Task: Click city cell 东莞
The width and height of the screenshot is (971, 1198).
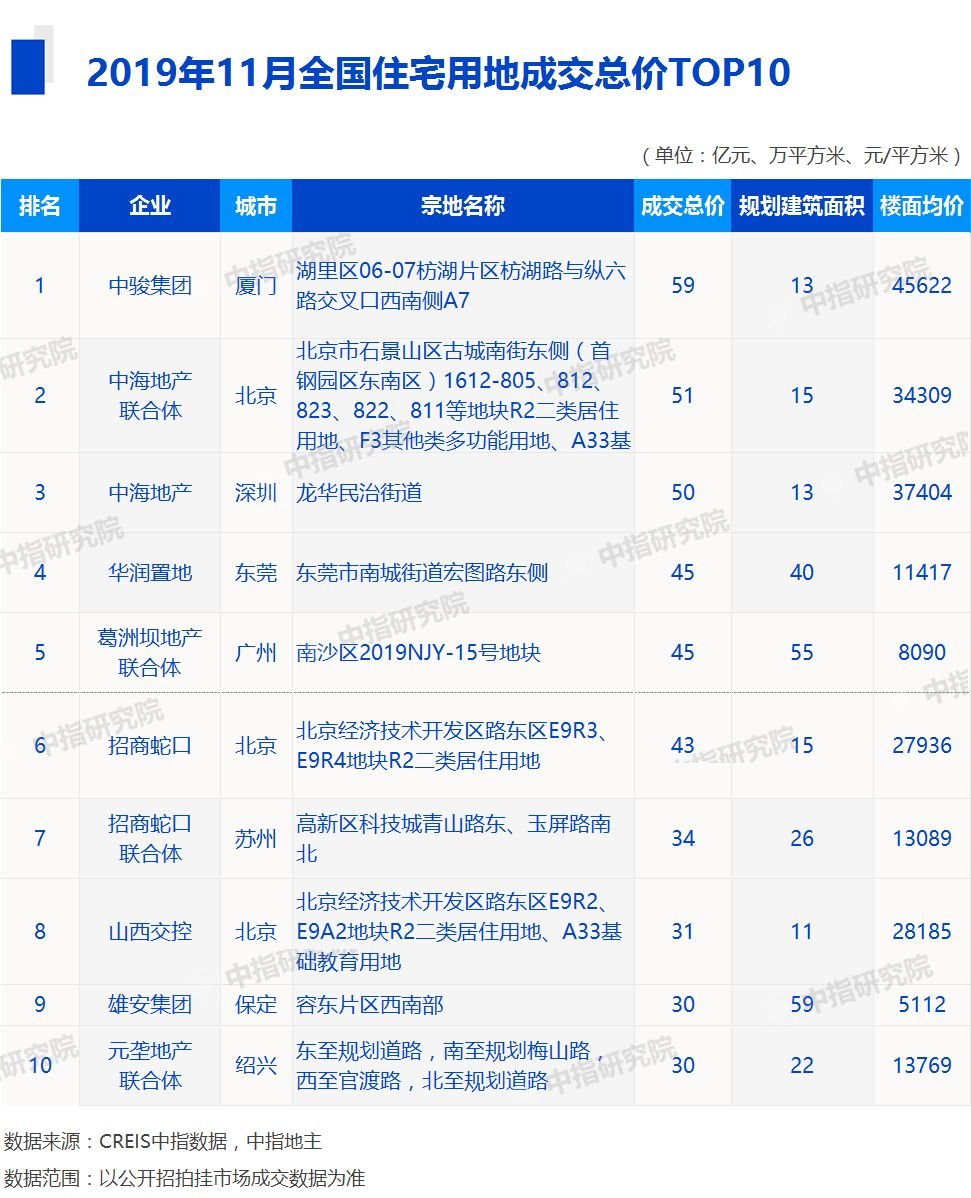Action: [x=256, y=572]
